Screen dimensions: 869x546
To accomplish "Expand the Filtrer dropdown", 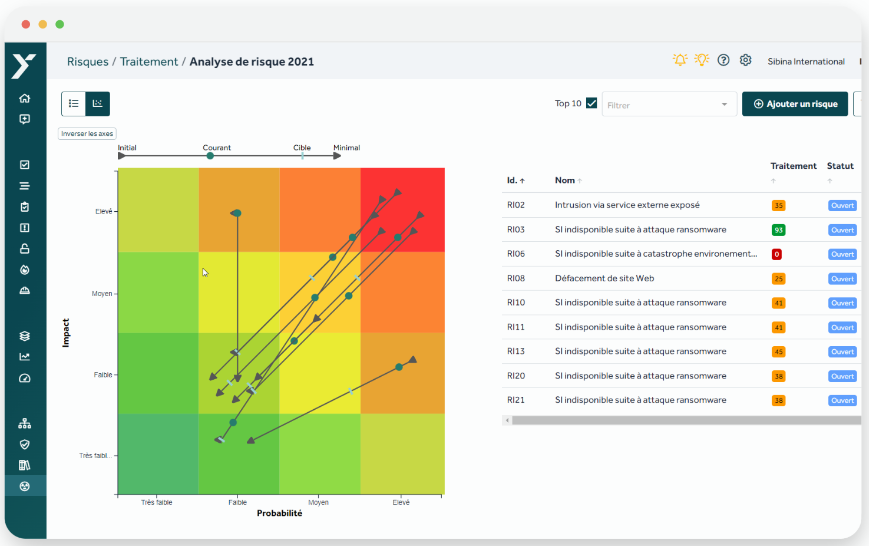I will click(669, 104).
